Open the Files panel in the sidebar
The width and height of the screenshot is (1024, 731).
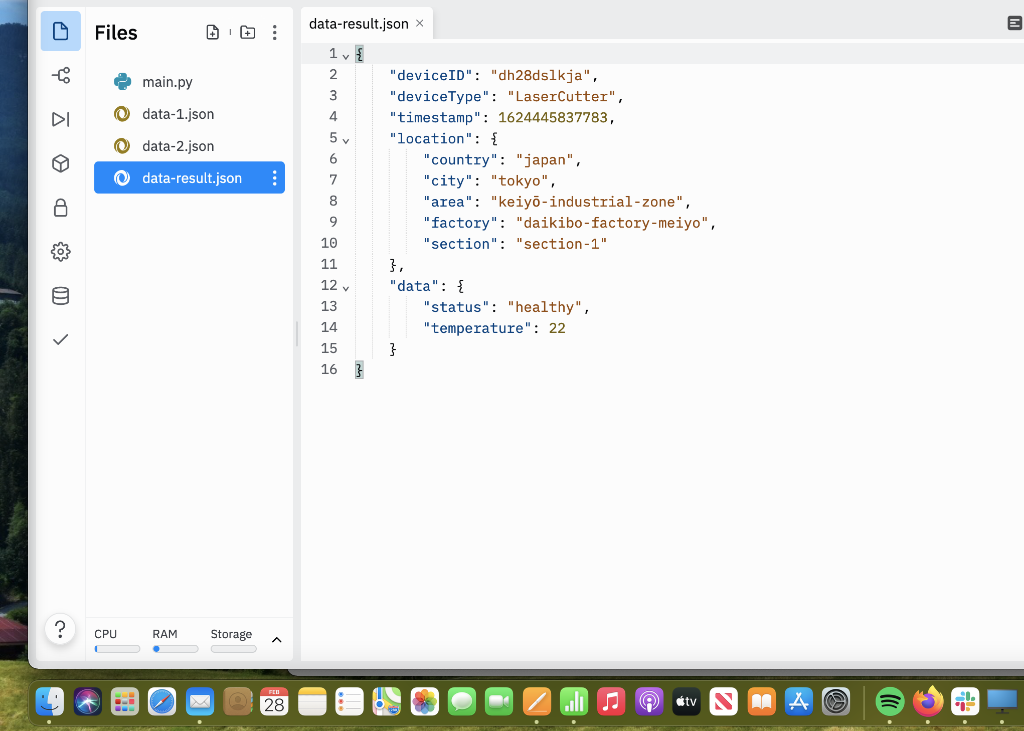[x=60, y=31]
